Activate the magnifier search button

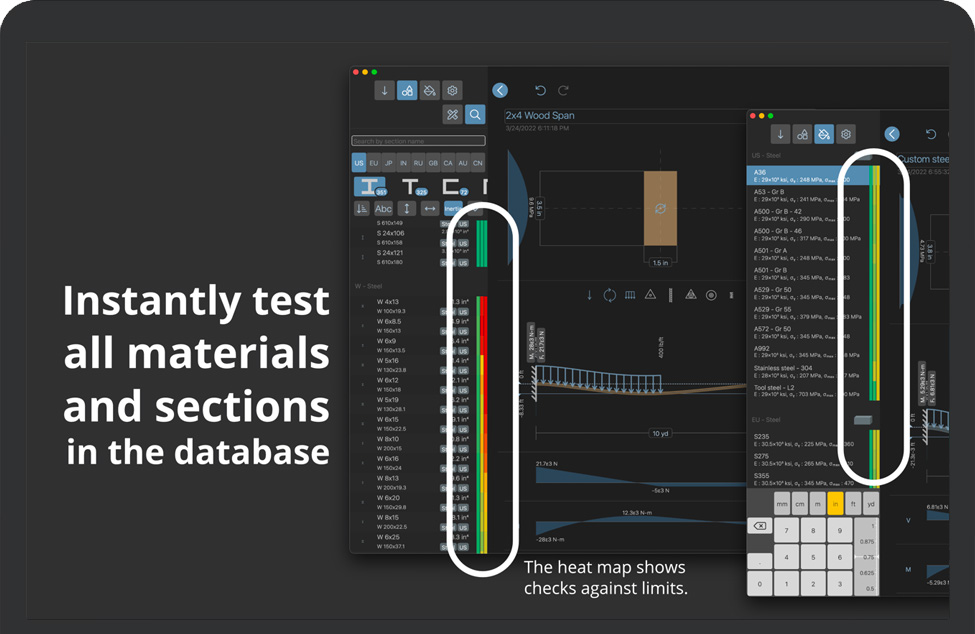point(475,114)
